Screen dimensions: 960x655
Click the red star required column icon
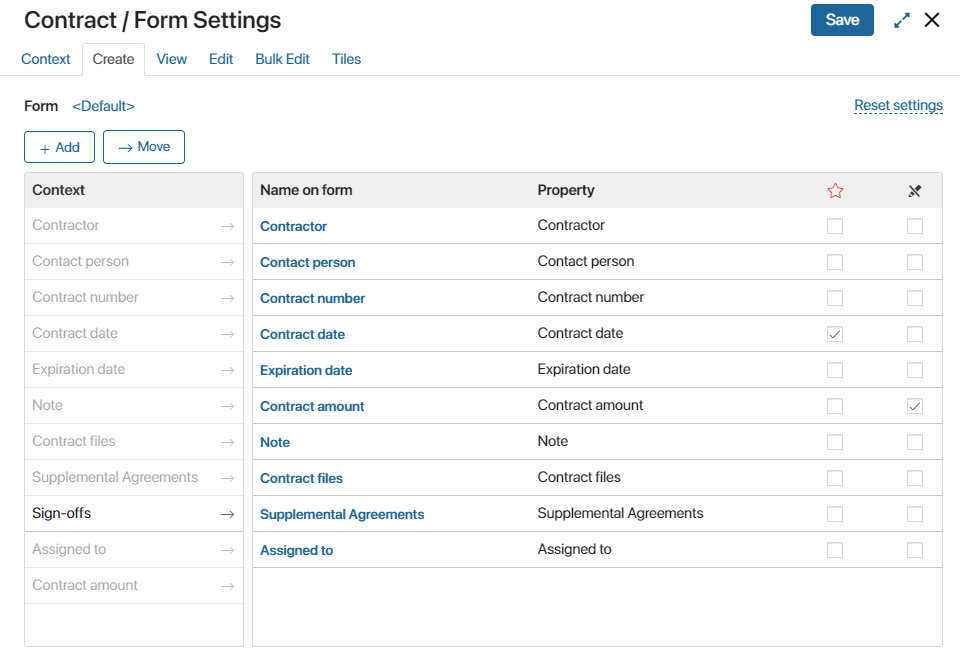(835, 190)
